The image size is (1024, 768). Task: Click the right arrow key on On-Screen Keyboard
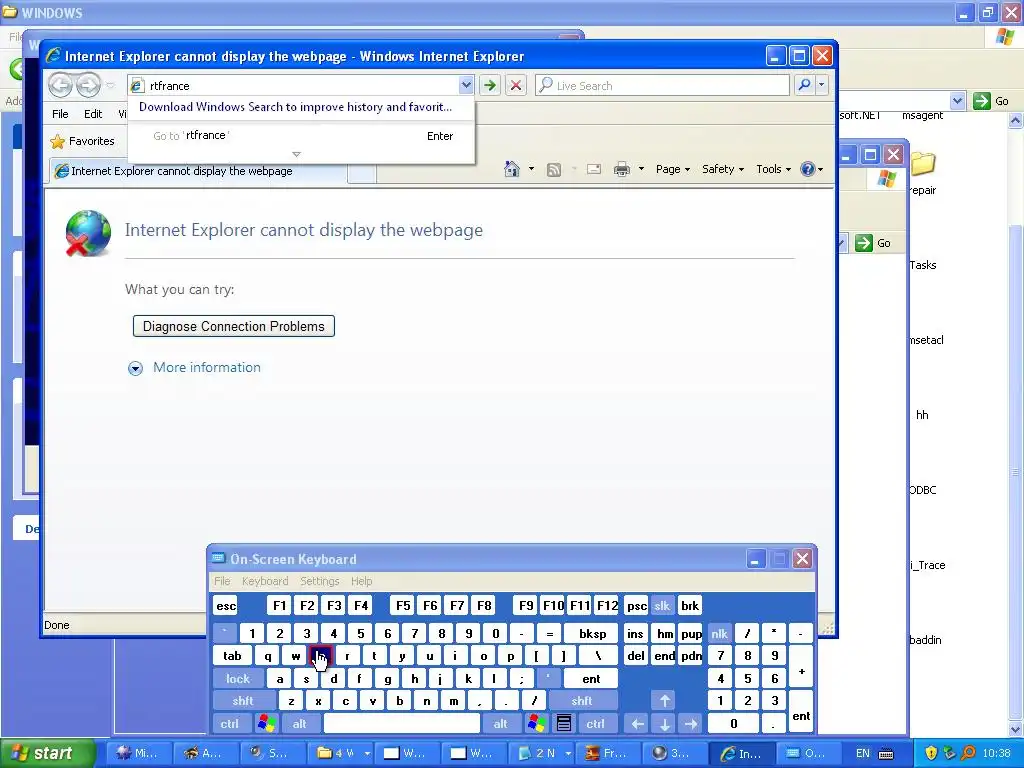691,724
